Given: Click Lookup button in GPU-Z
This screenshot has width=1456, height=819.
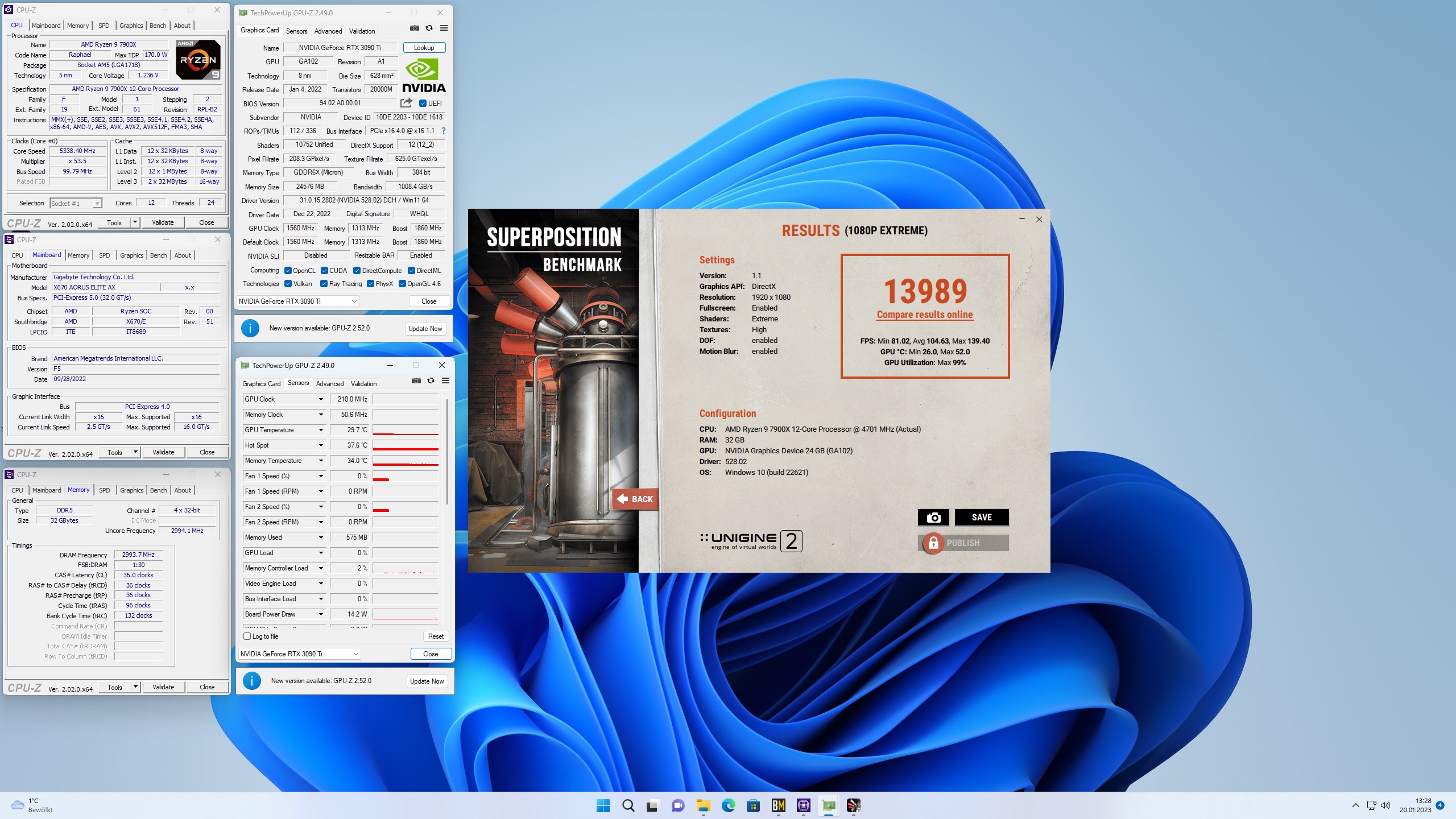Looking at the screenshot, I should pos(424,48).
